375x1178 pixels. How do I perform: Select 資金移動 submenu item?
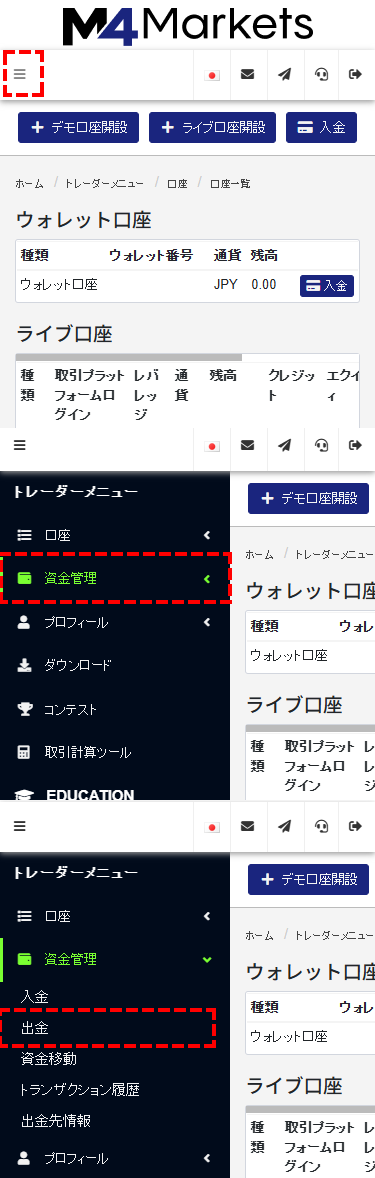pos(49,1059)
